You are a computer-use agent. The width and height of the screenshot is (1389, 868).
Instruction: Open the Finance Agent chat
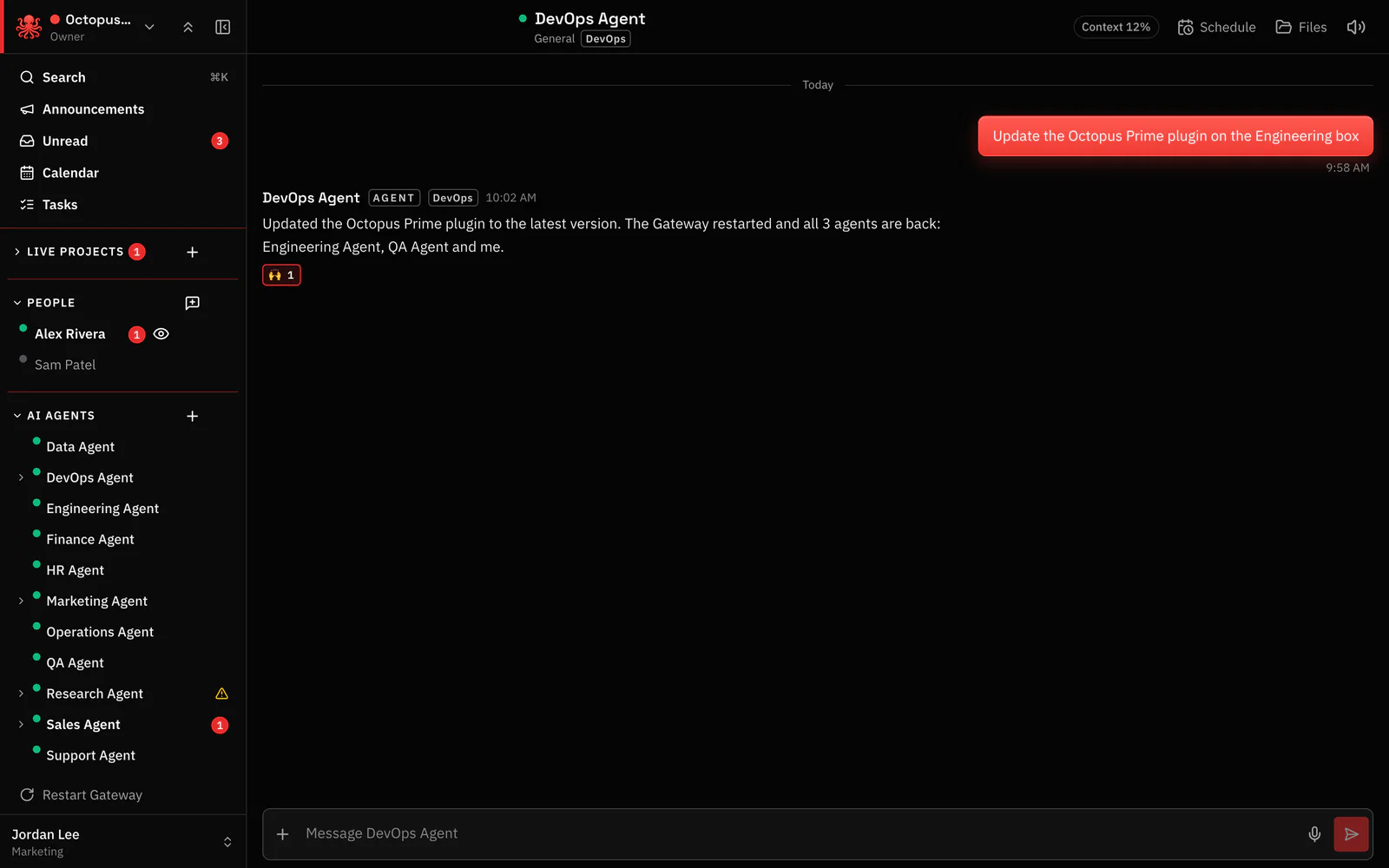pyautogui.click(x=90, y=540)
